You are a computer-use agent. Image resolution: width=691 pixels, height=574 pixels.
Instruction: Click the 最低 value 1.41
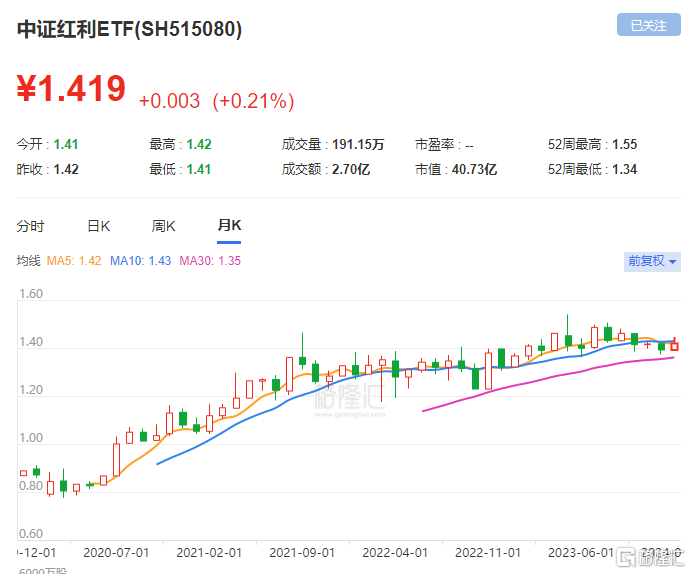coord(199,170)
